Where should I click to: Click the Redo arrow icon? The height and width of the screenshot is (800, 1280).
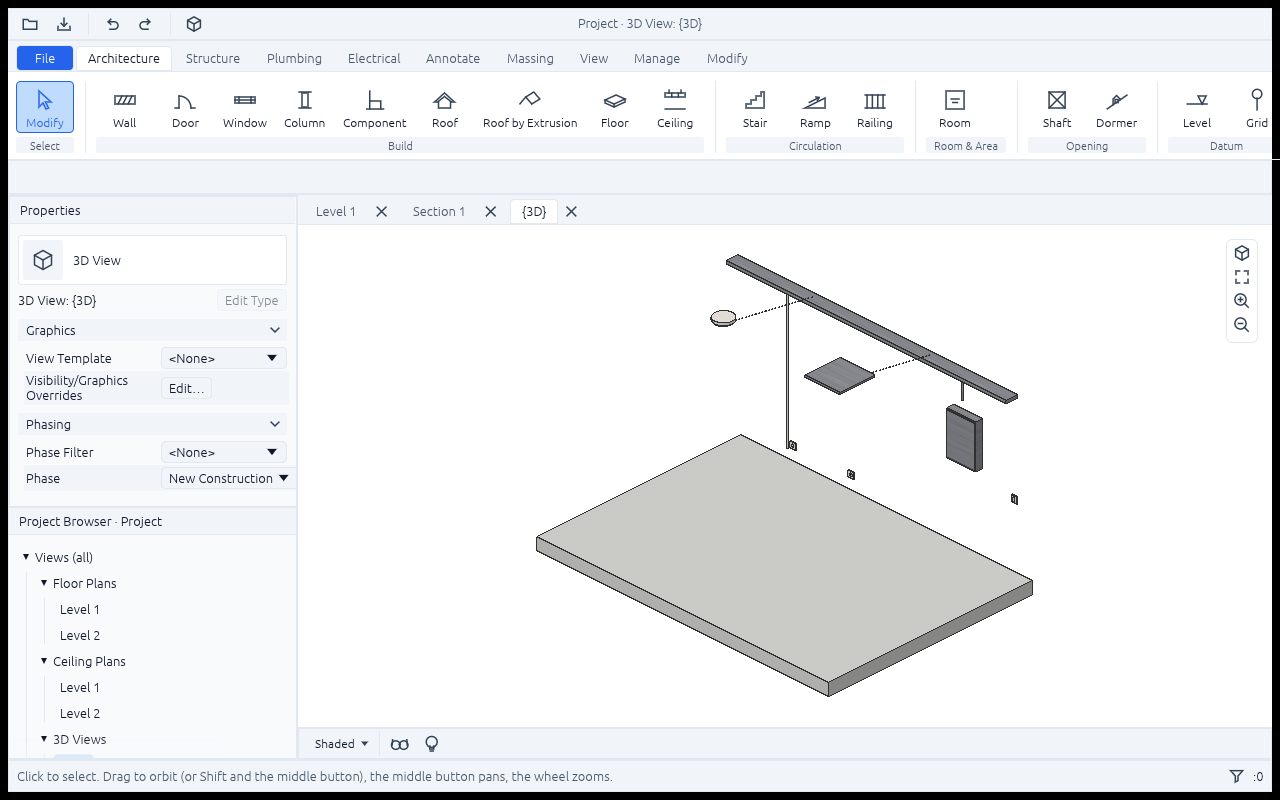145,24
